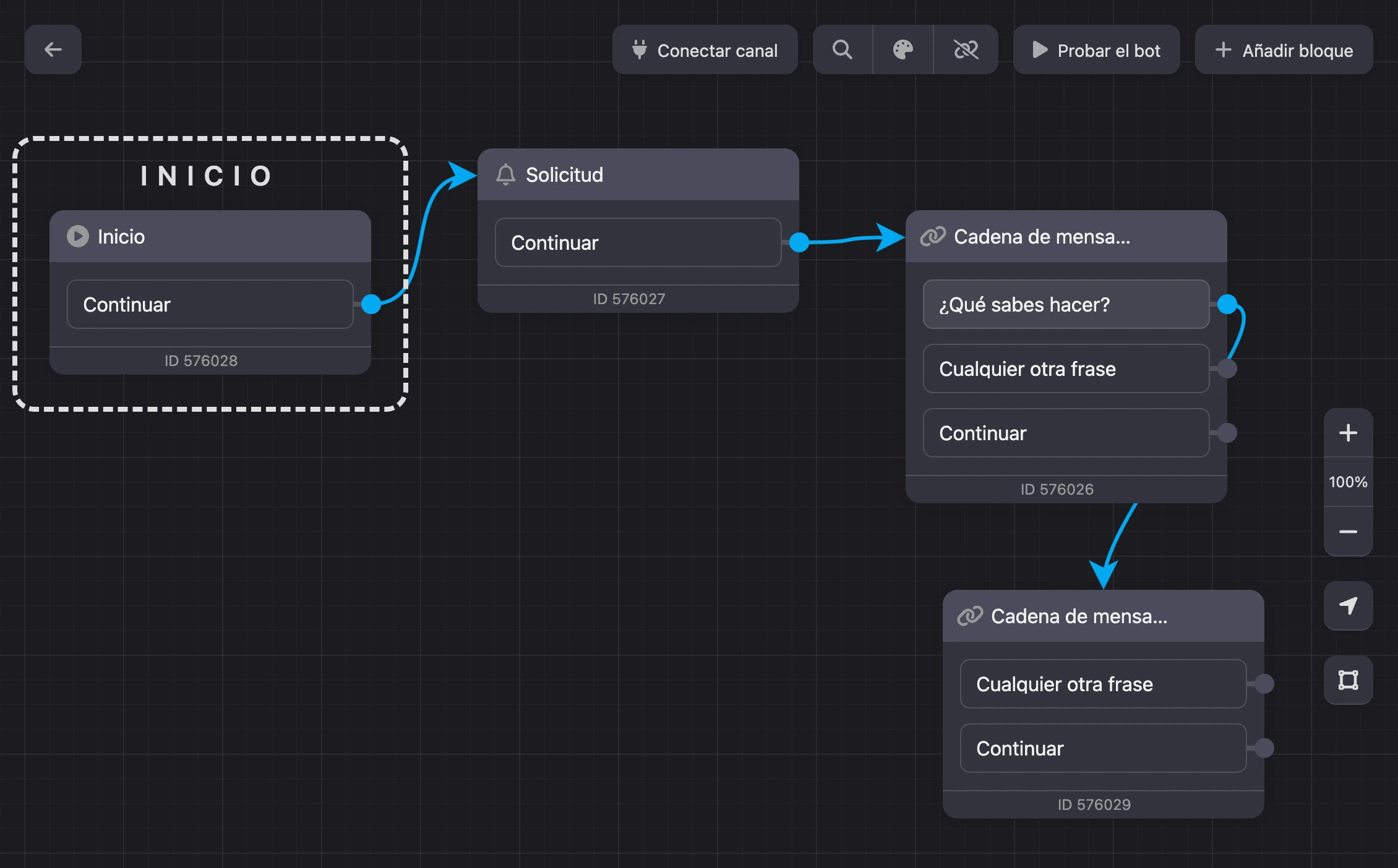The image size is (1398, 868).
Task: Click the navigate arrow locator icon
Action: point(1349,606)
